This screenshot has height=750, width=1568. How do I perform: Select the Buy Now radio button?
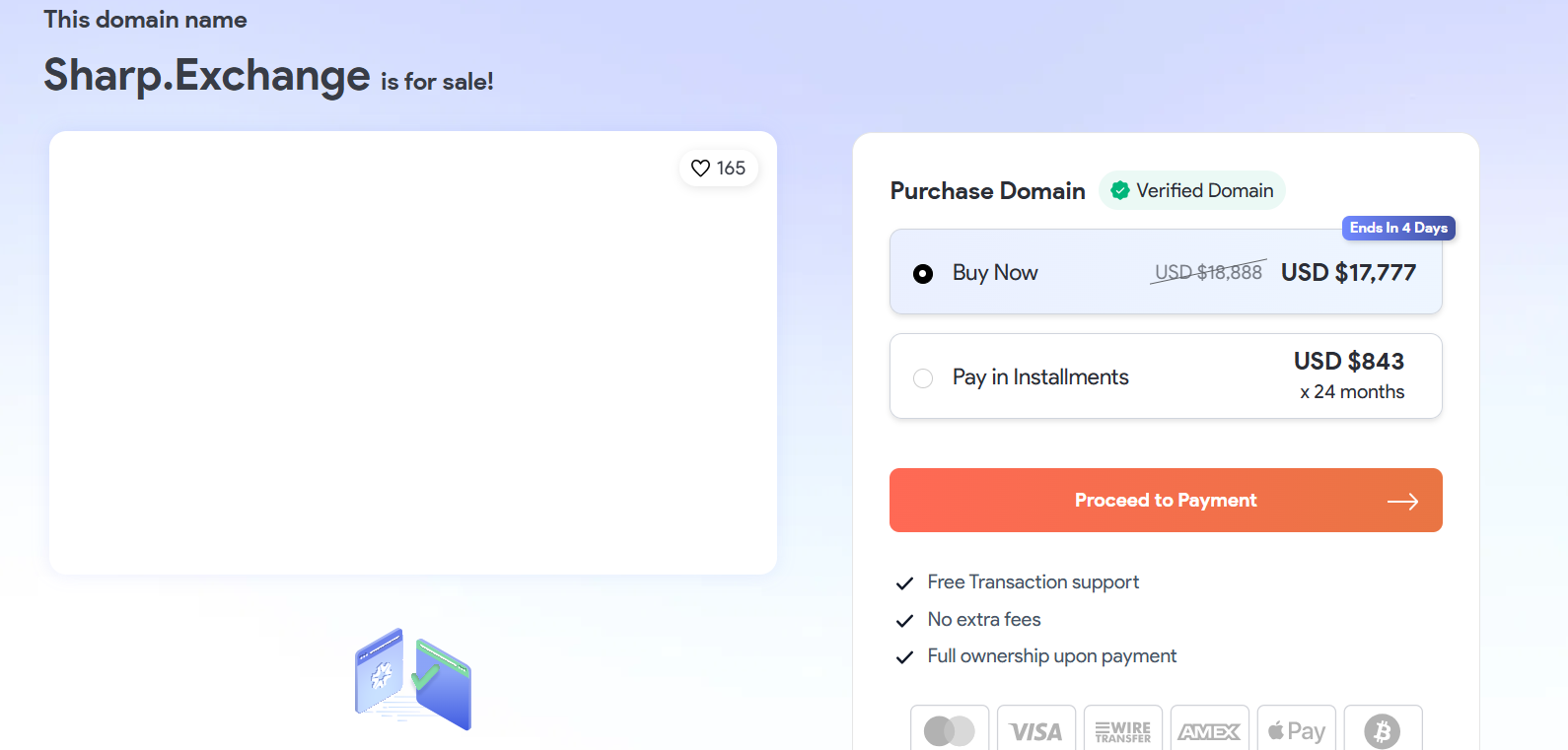coord(923,274)
